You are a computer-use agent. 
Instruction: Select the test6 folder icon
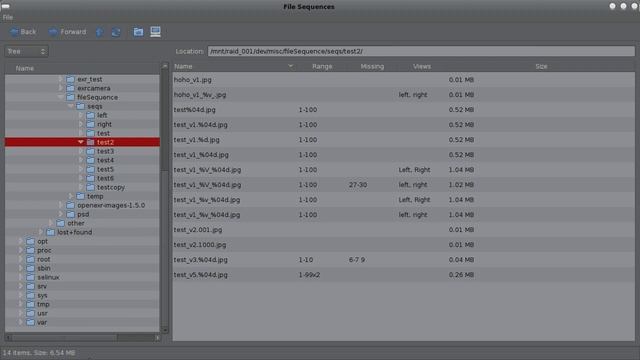(91, 178)
